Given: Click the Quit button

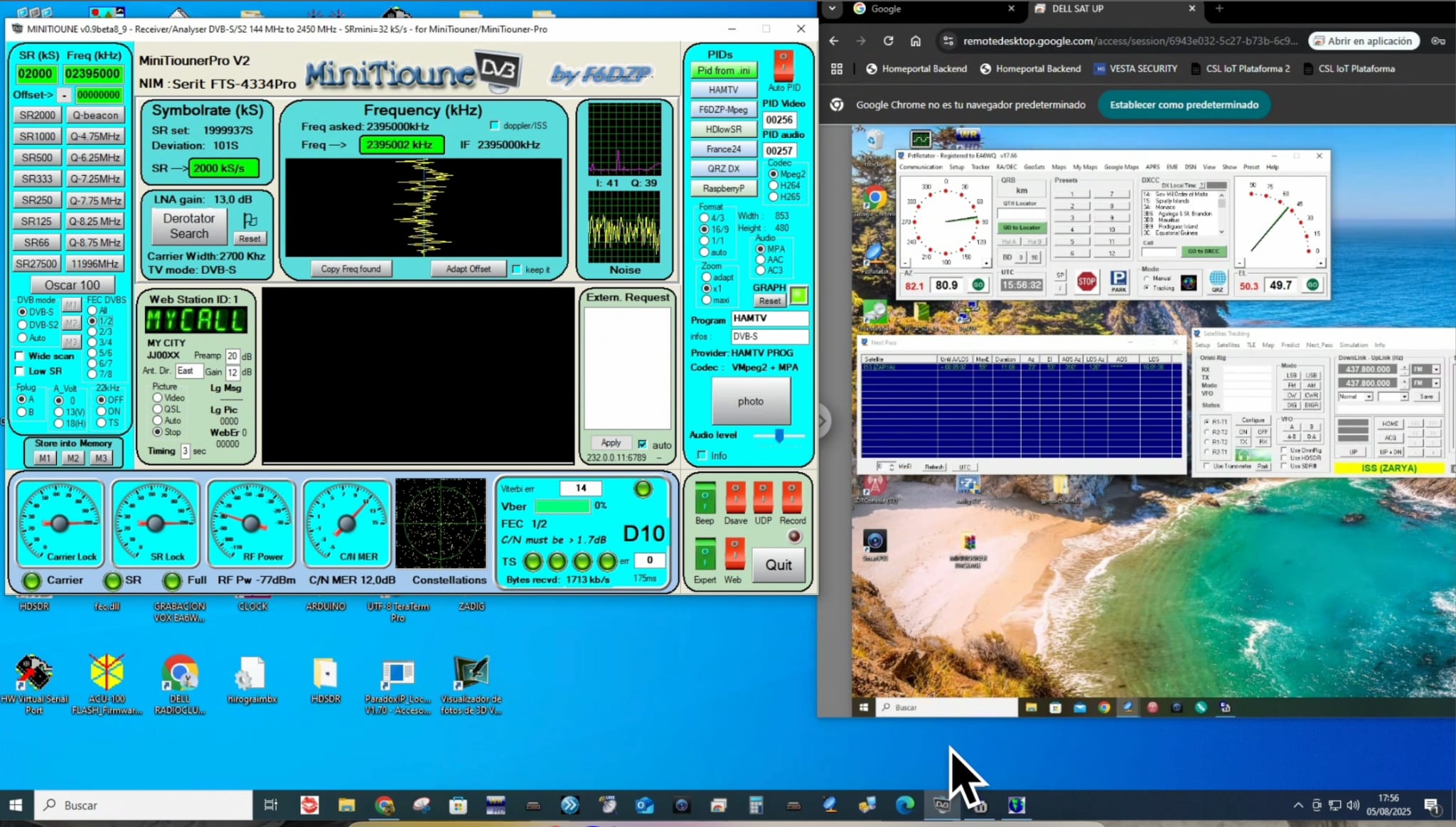Looking at the screenshot, I should pos(778,565).
